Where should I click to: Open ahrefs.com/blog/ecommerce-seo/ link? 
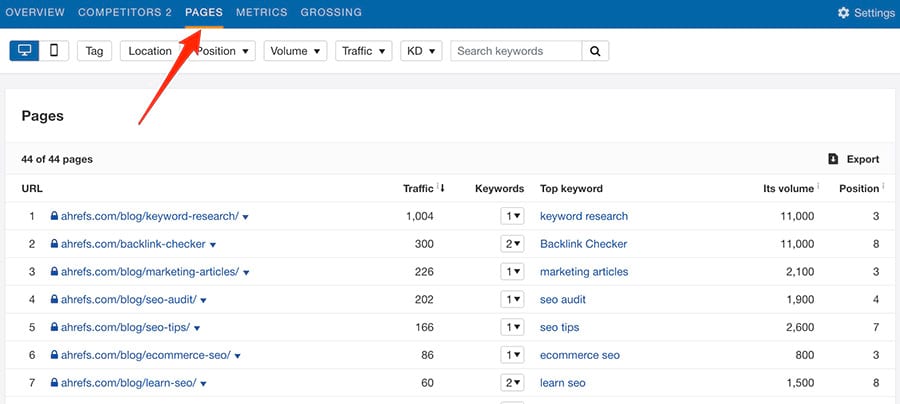(146, 355)
